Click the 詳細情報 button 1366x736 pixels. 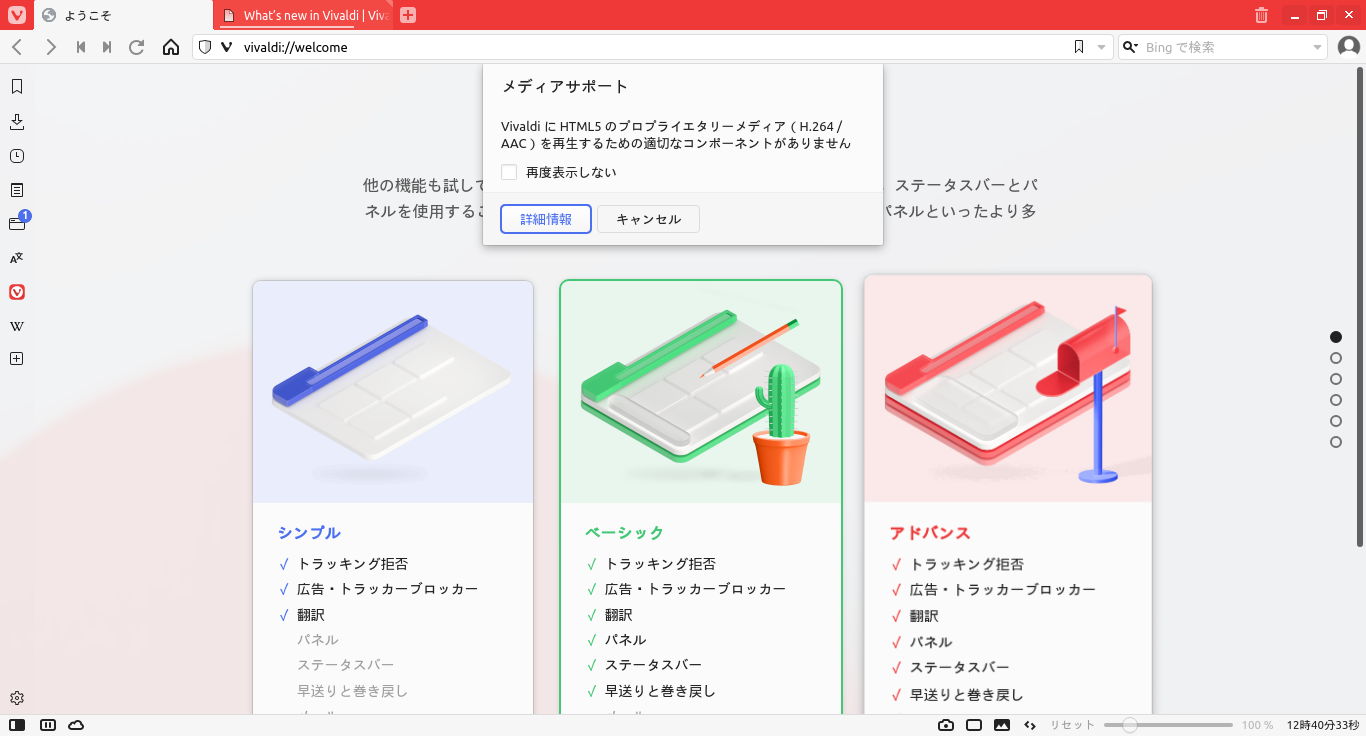[x=546, y=219]
